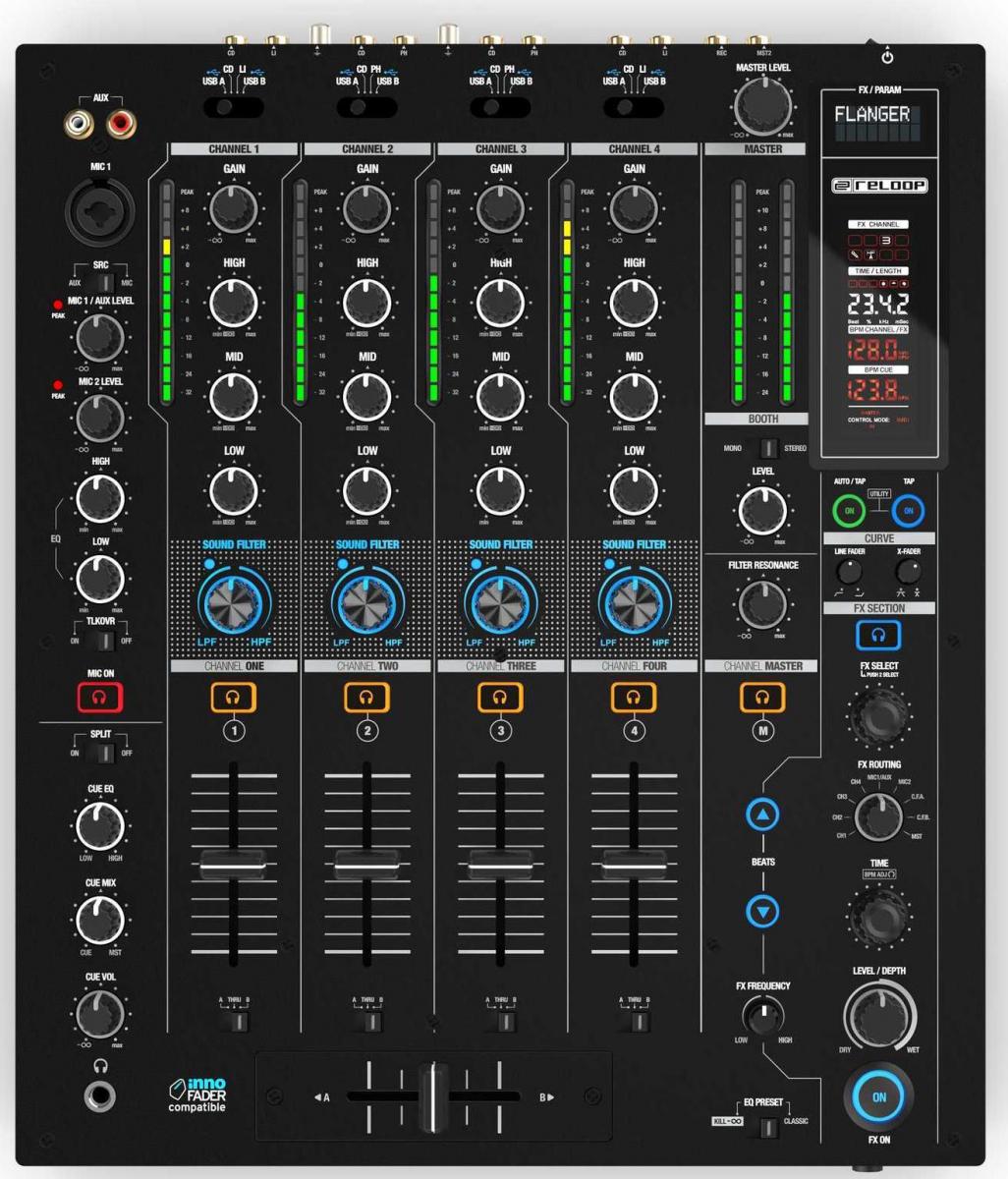Flip the Booth Mono/Stereo switch
Image resolution: width=1008 pixels, height=1179 pixels.
point(767,449)
